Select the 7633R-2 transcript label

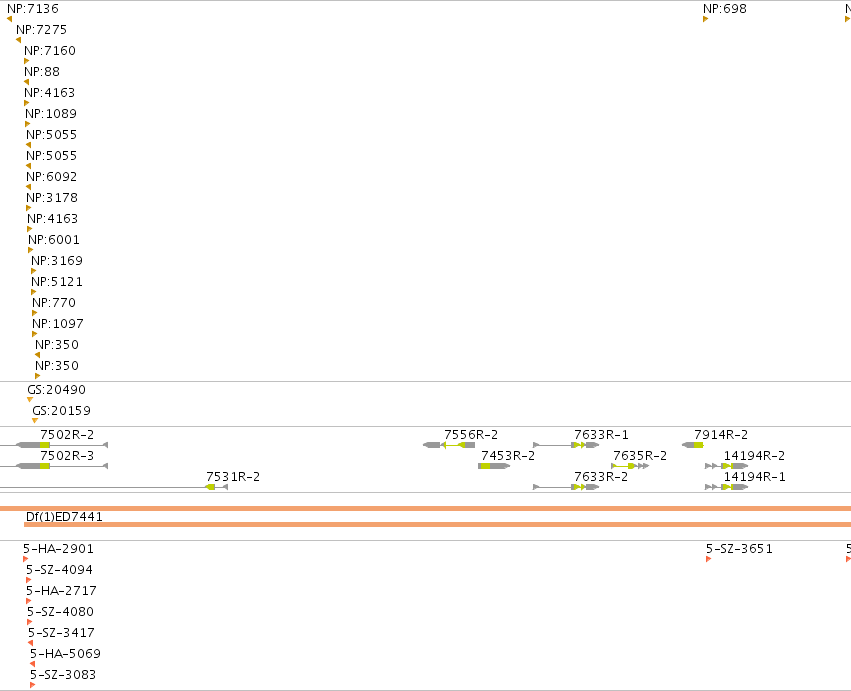601,477
